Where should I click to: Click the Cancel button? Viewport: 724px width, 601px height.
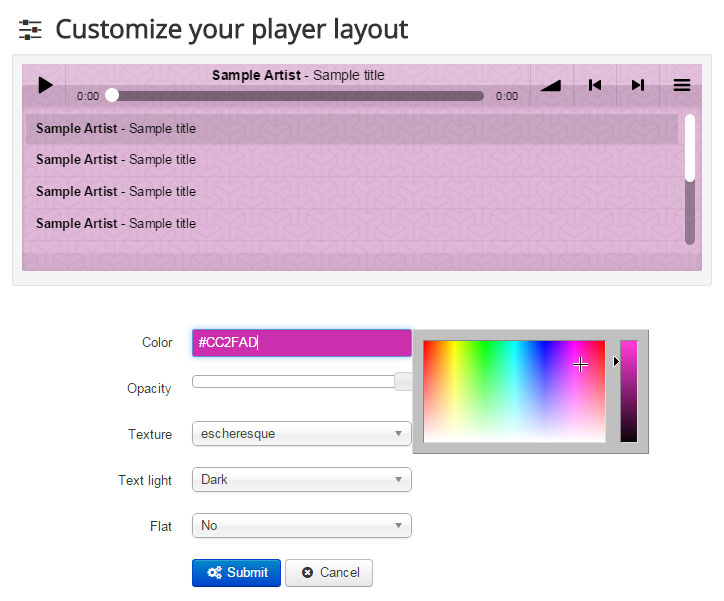click(x=329, y=573)
